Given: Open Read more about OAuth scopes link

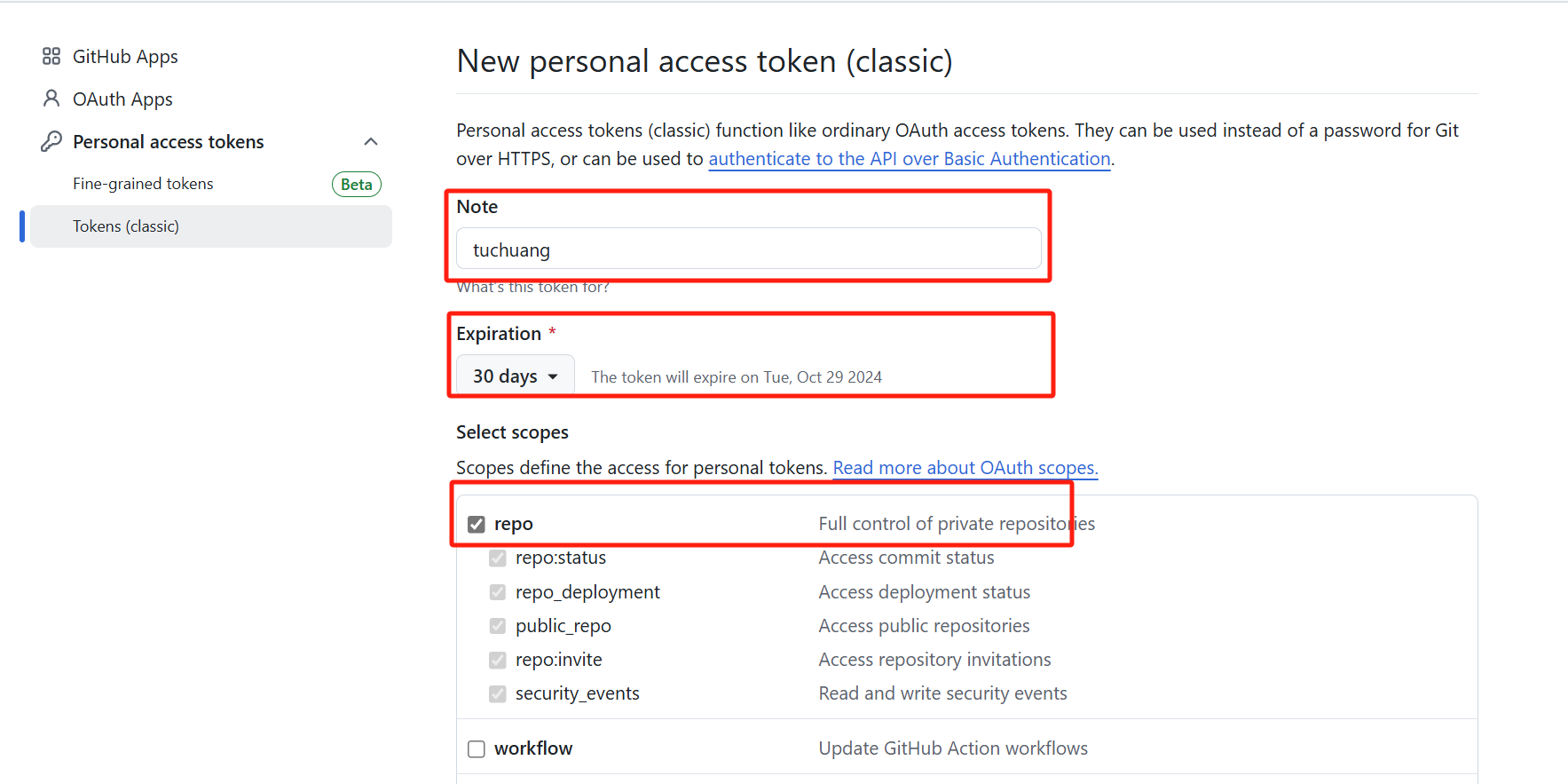Looking at the screenshot, I should tap(965, 468).
